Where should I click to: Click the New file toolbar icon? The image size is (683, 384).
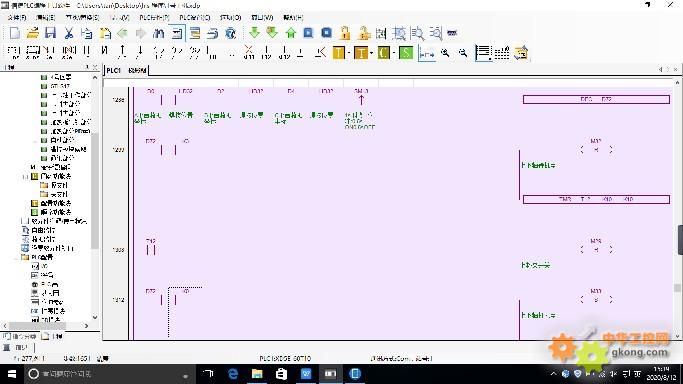[x=15, y=33]
